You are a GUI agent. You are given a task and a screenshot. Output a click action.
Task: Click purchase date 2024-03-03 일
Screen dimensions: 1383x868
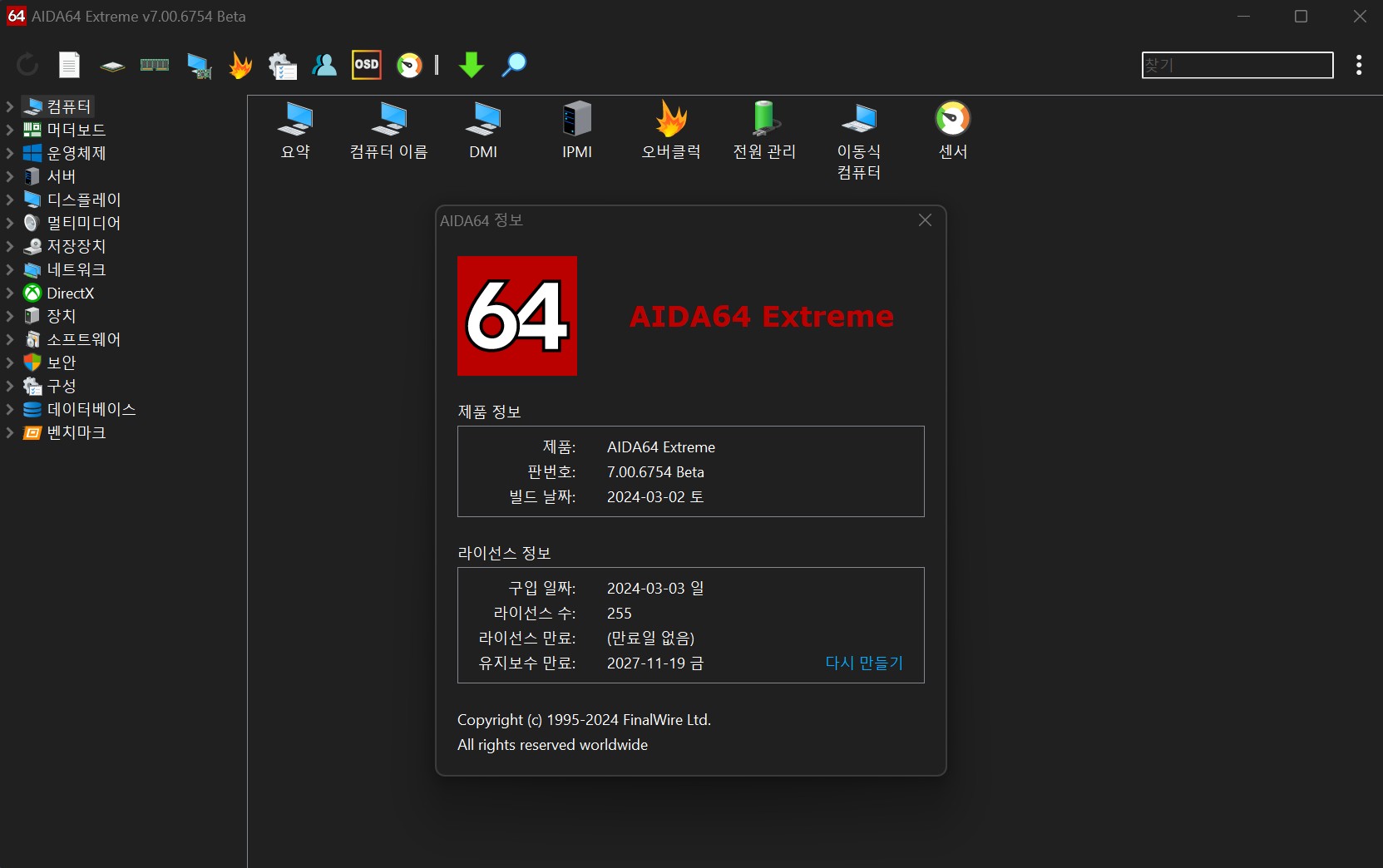(x=655, y=588)
